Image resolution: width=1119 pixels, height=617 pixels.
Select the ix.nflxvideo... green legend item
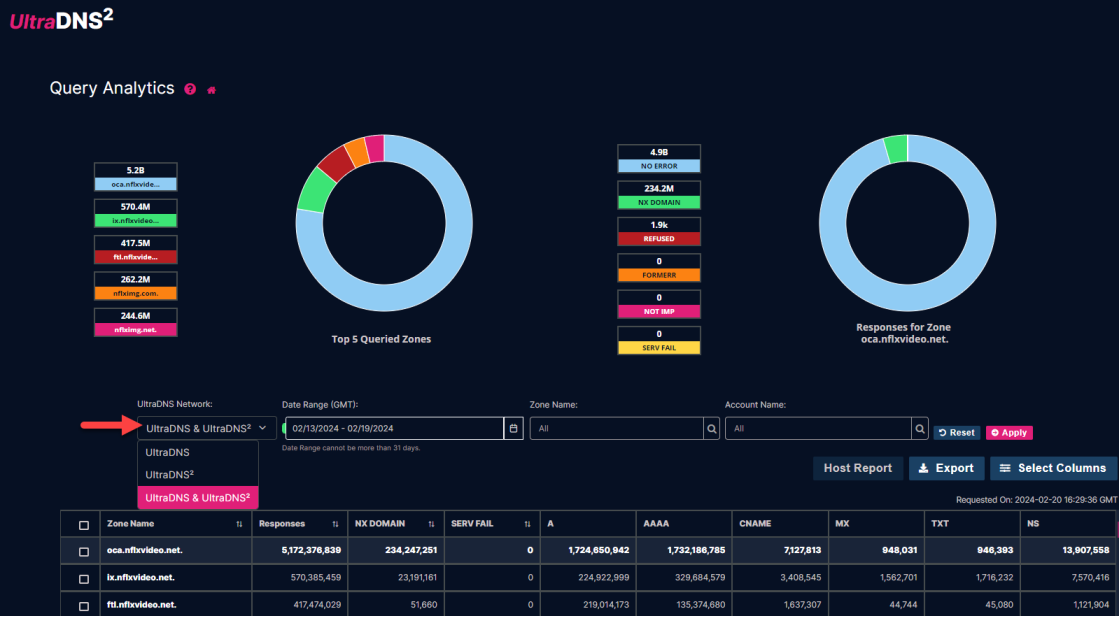point(136,213)
